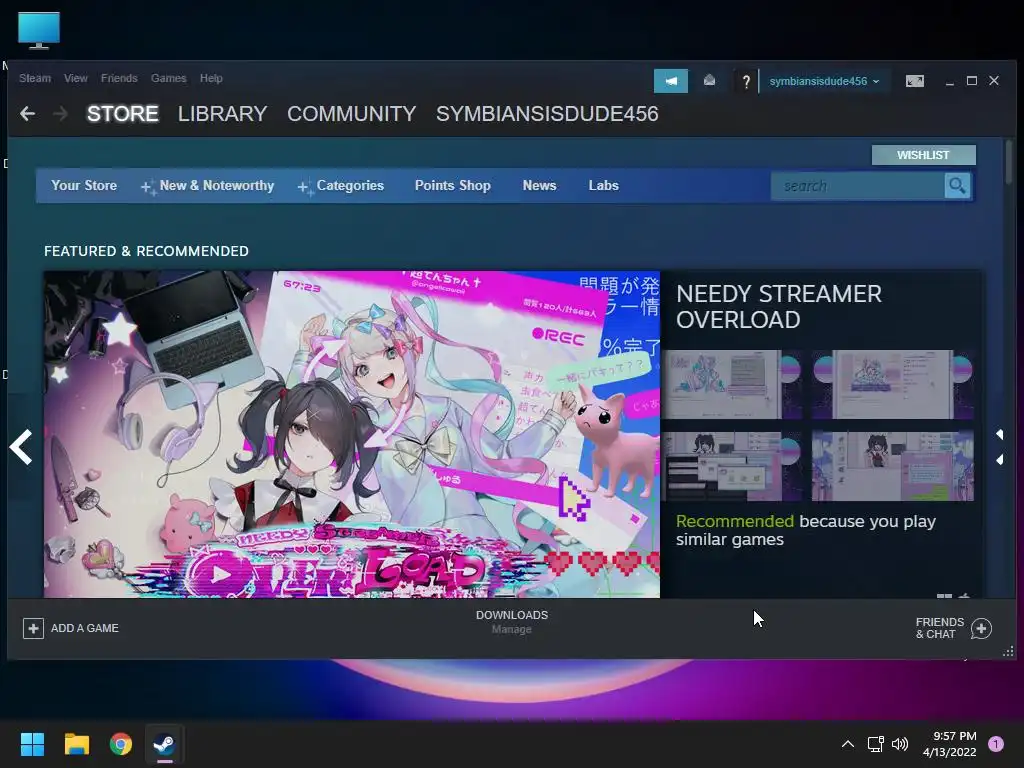Open the Steam menu
Screen dimensions: 1024x768
click(x=35, y=78)
